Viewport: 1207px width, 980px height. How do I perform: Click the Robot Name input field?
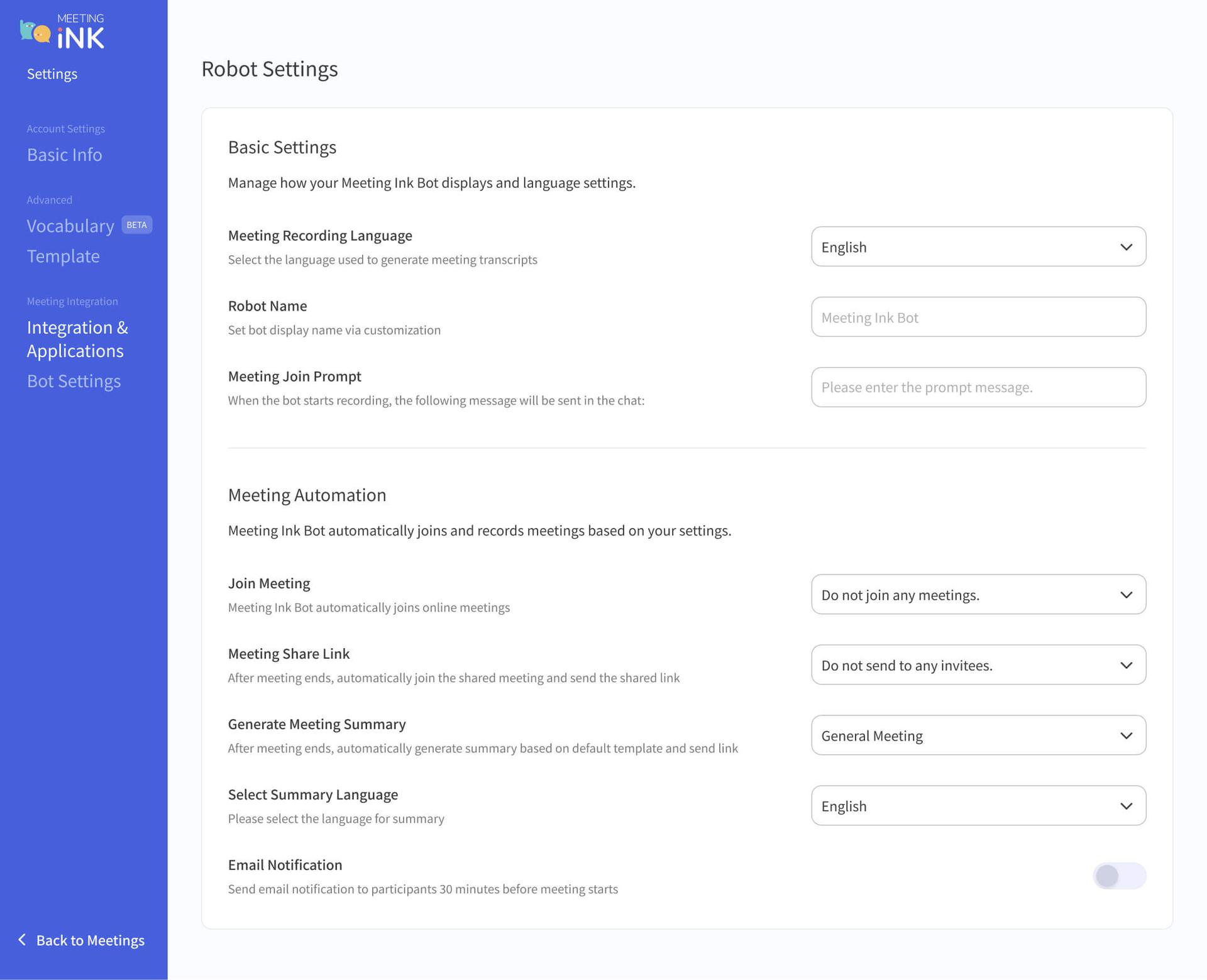[978, 317]
